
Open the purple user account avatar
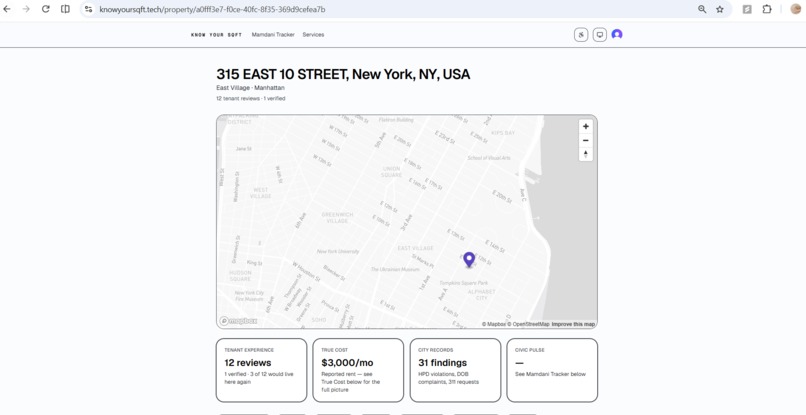point(617,34)
